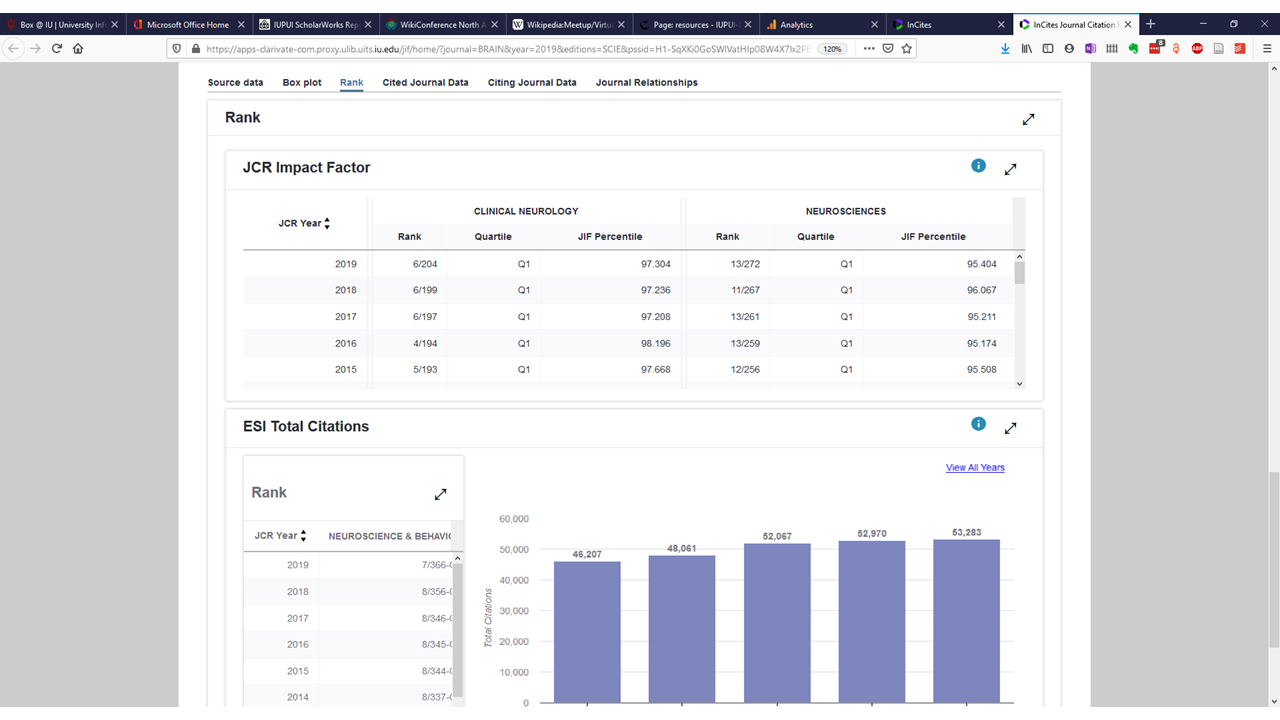Go to the browser home page
Viewport: 1280px width, 720px height.
pos(78,48)
